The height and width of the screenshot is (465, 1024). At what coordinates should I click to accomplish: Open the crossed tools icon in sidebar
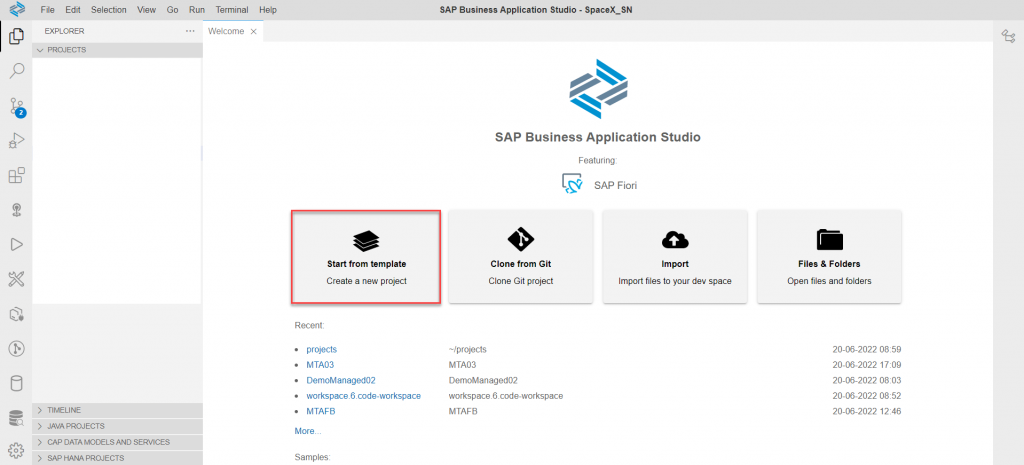tap(16, 280)
